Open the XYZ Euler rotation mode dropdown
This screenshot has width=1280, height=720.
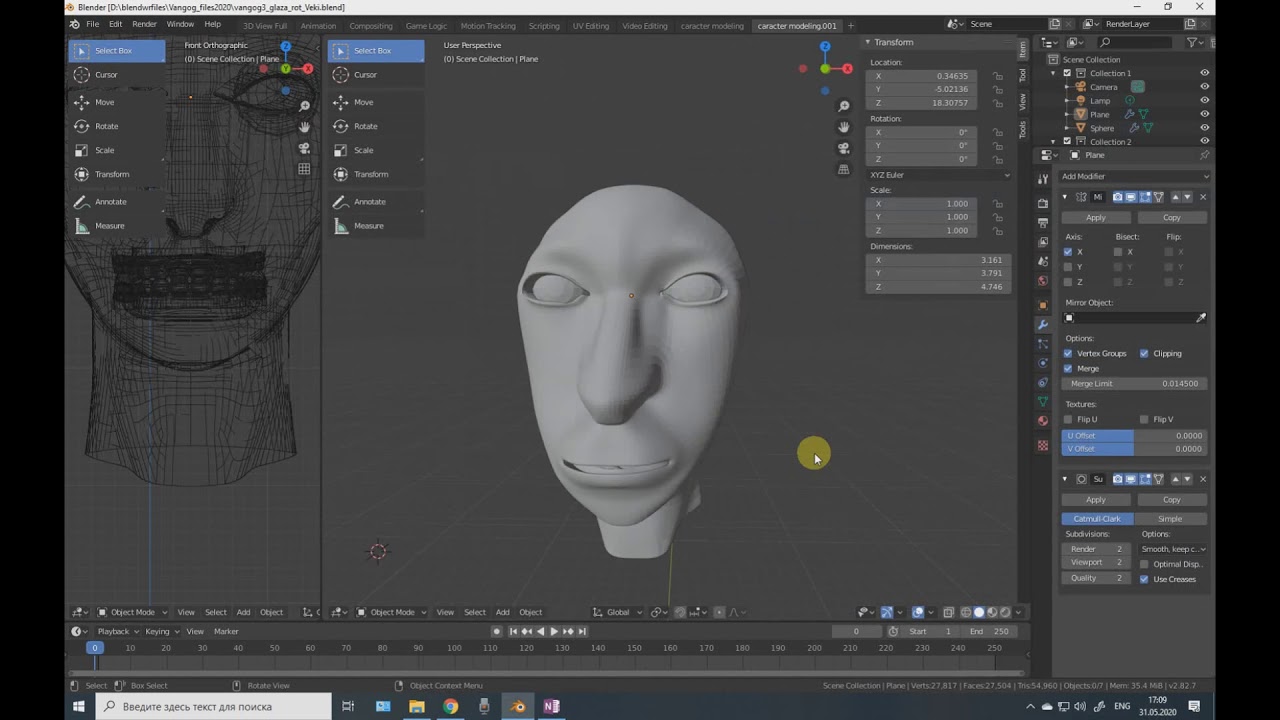(x=939, y=175)
